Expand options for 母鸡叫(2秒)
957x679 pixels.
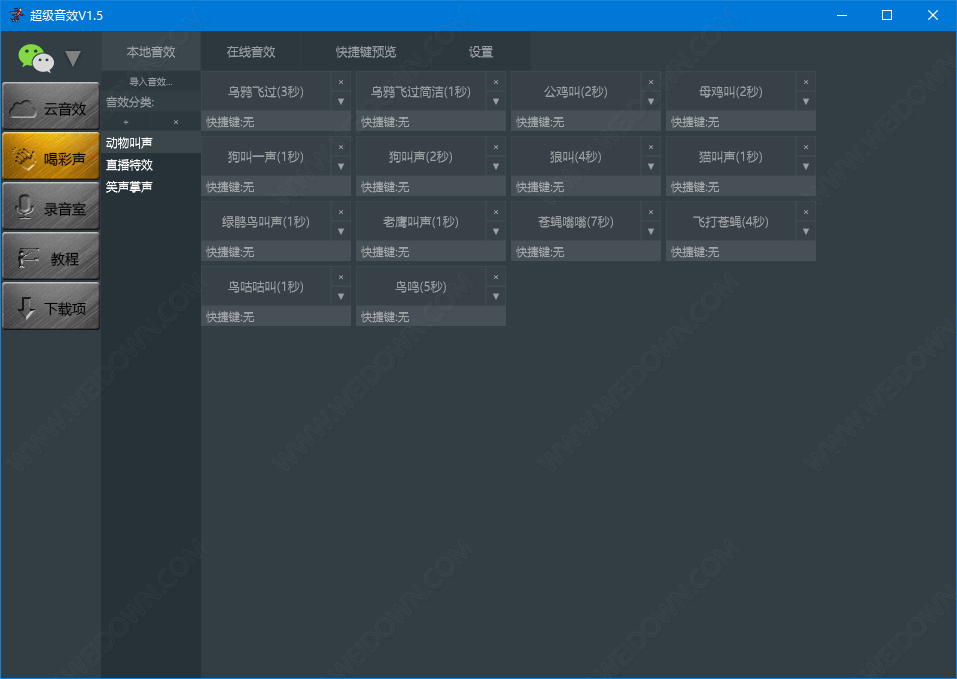[806, 101]
